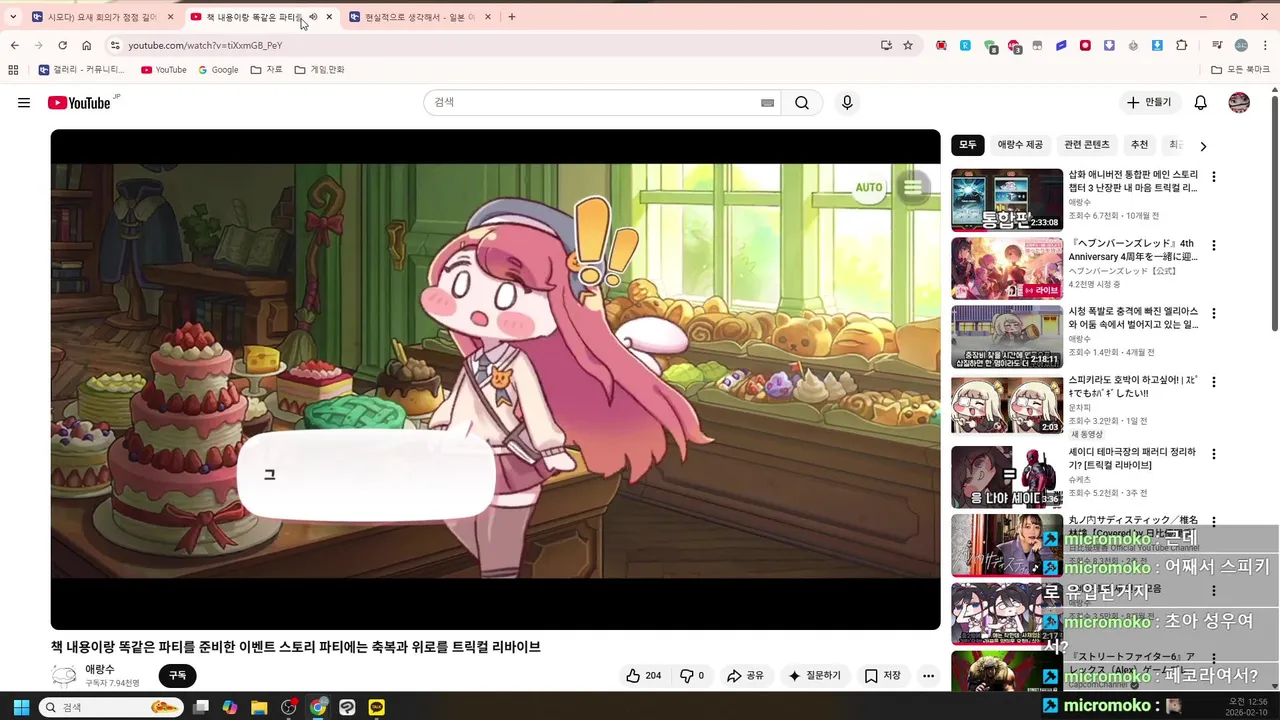The height and width of the screenshot is (720, 1280).
Task: Click the page vertical scrollbar
Action: (1274, 211)
